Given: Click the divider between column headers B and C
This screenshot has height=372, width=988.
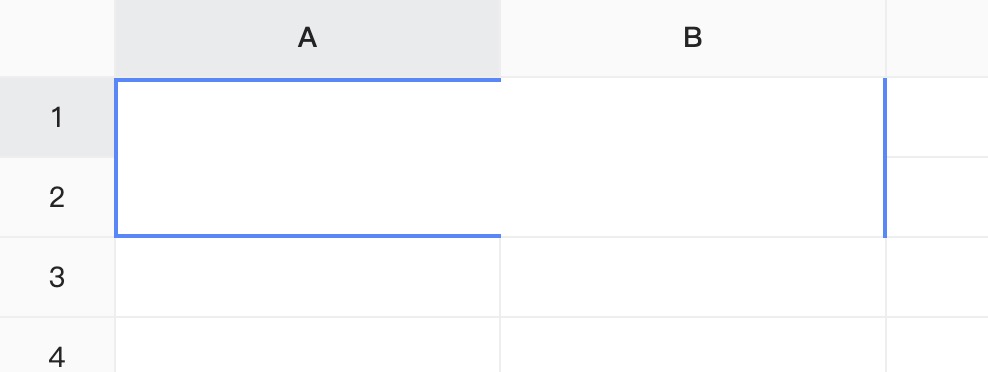Looking at the screenshot, I should click(x=886, y=38).
